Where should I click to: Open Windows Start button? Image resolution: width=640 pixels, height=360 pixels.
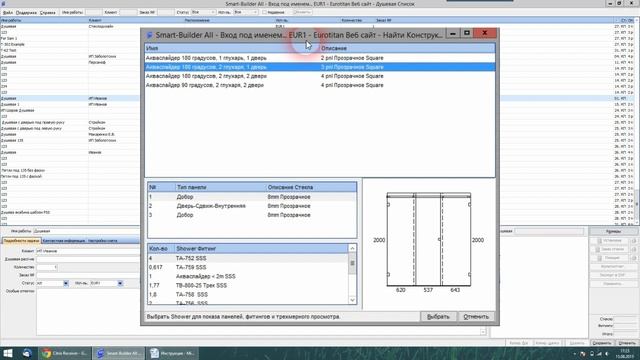(7, 353)
